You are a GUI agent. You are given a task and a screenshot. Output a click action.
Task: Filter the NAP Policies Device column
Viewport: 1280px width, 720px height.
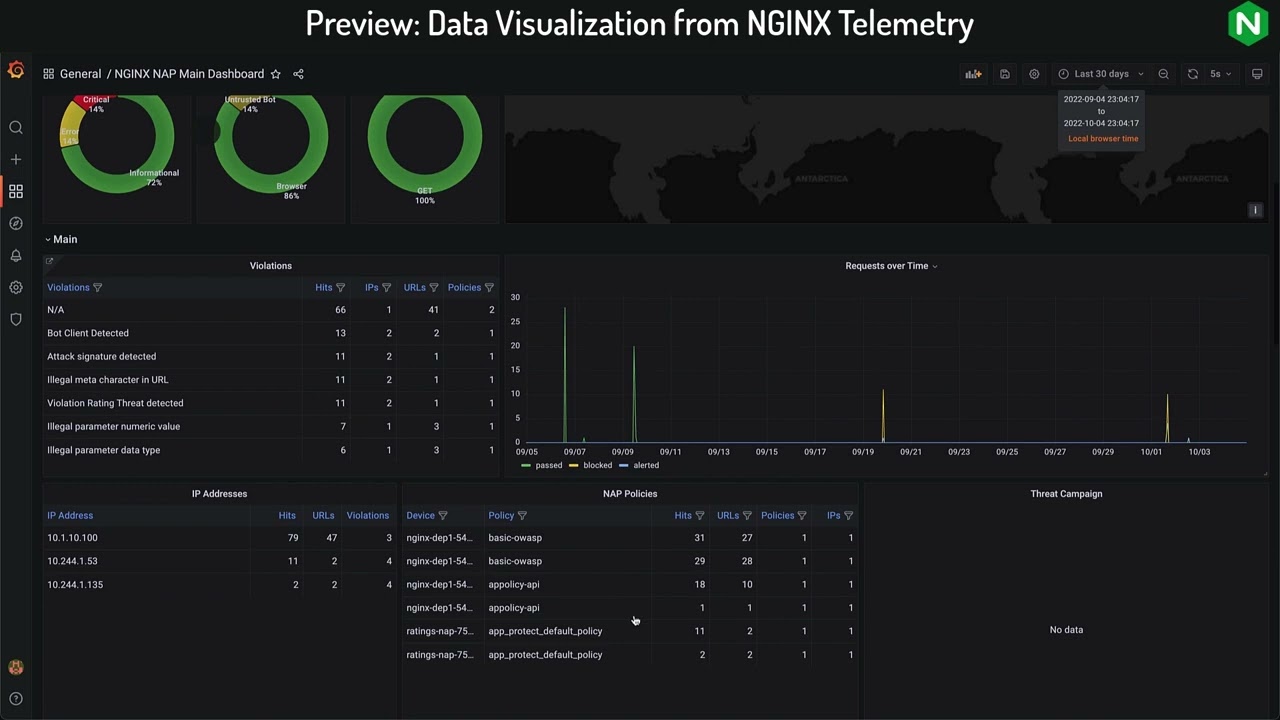pos(443,516)
